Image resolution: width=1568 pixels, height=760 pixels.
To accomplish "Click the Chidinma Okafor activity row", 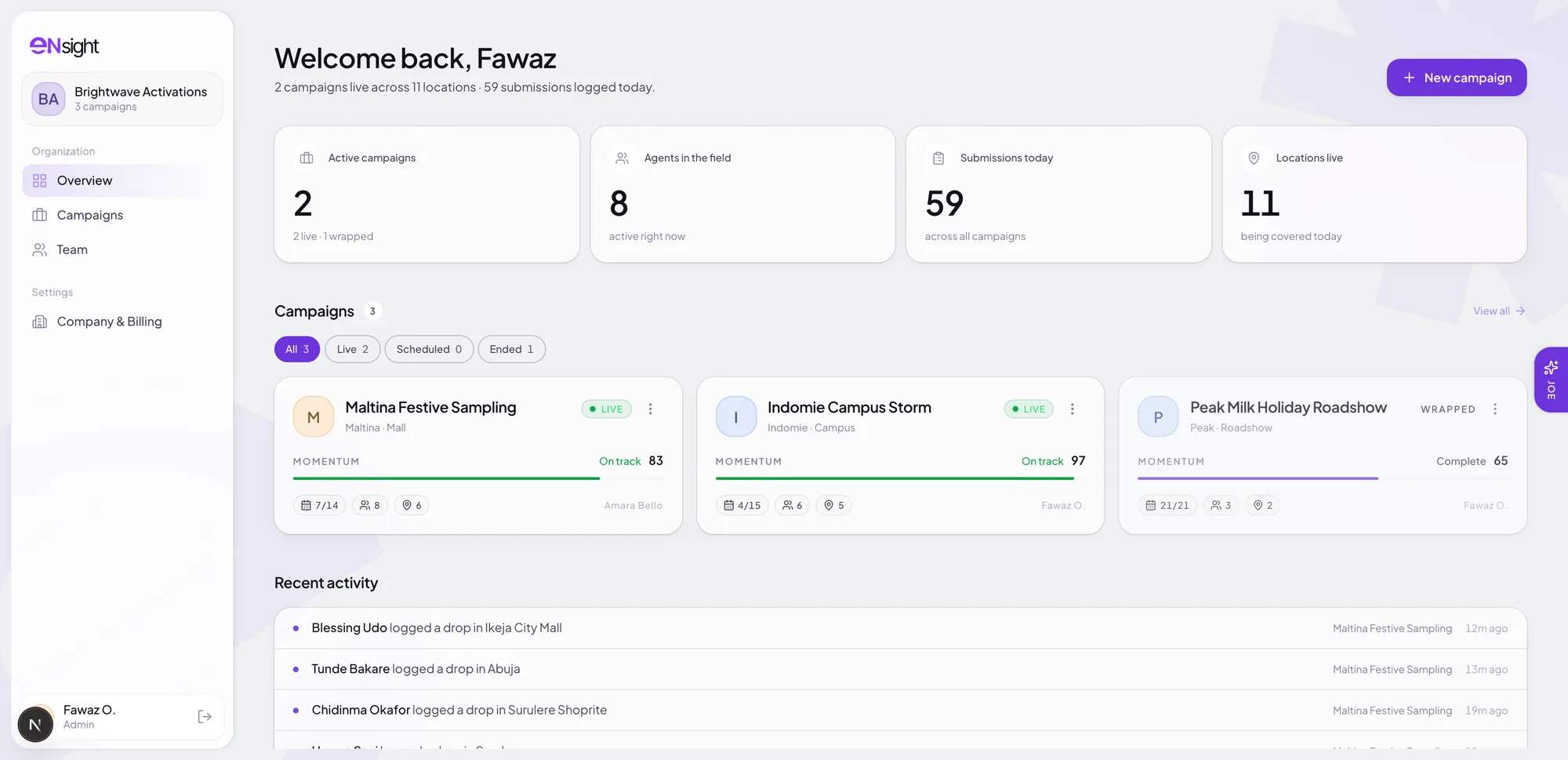I will (x=900, y=710).
